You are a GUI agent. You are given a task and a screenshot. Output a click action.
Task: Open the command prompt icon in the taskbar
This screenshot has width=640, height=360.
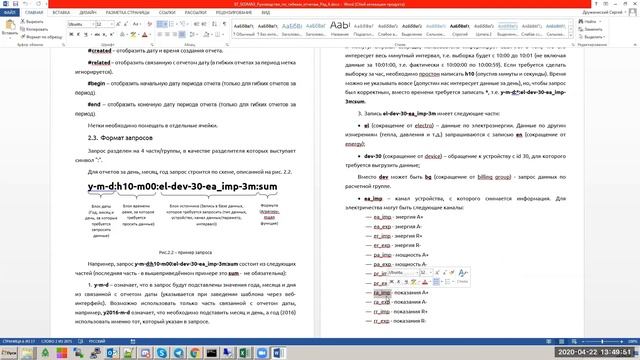(211, 353)
